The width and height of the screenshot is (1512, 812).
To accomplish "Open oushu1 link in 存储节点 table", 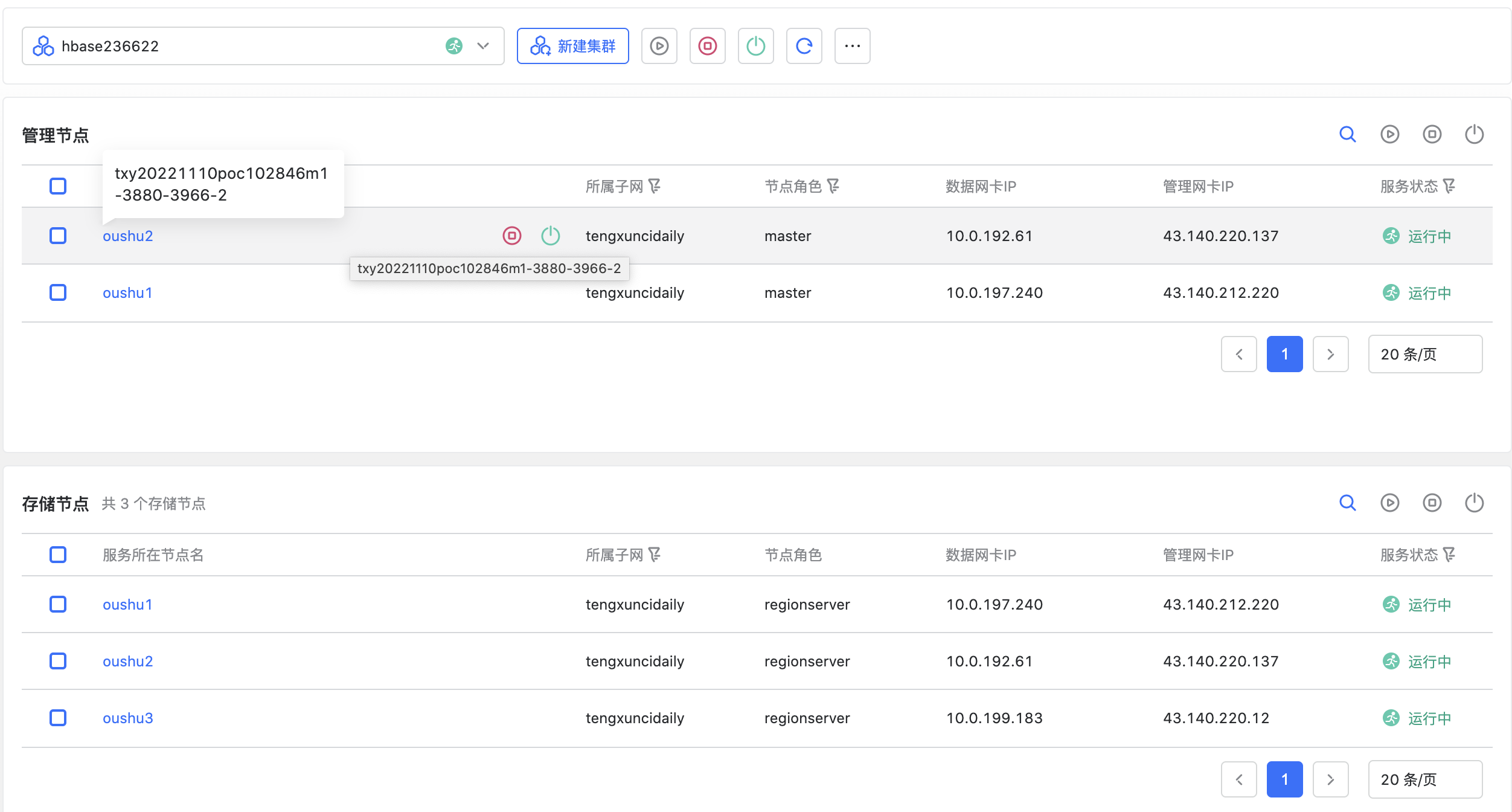I will click(128, 604).
